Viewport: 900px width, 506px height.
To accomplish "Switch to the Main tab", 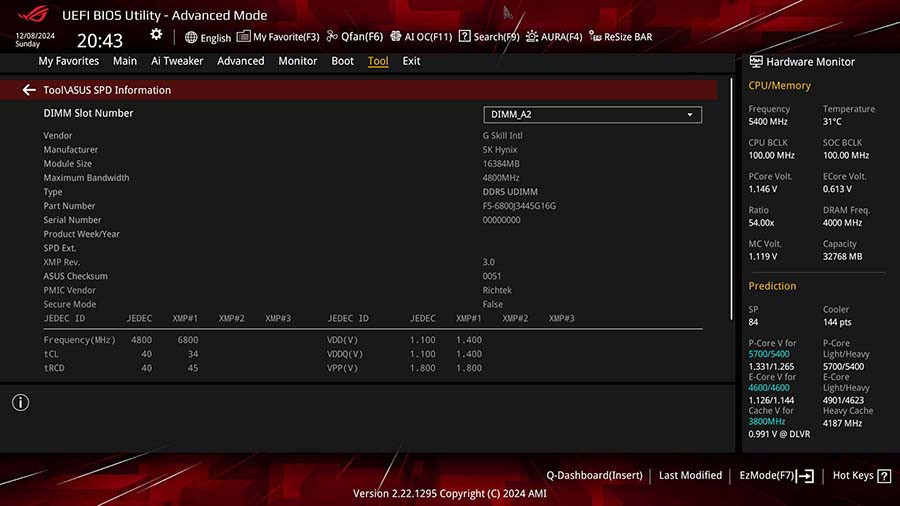I will (x=125, y=61).
